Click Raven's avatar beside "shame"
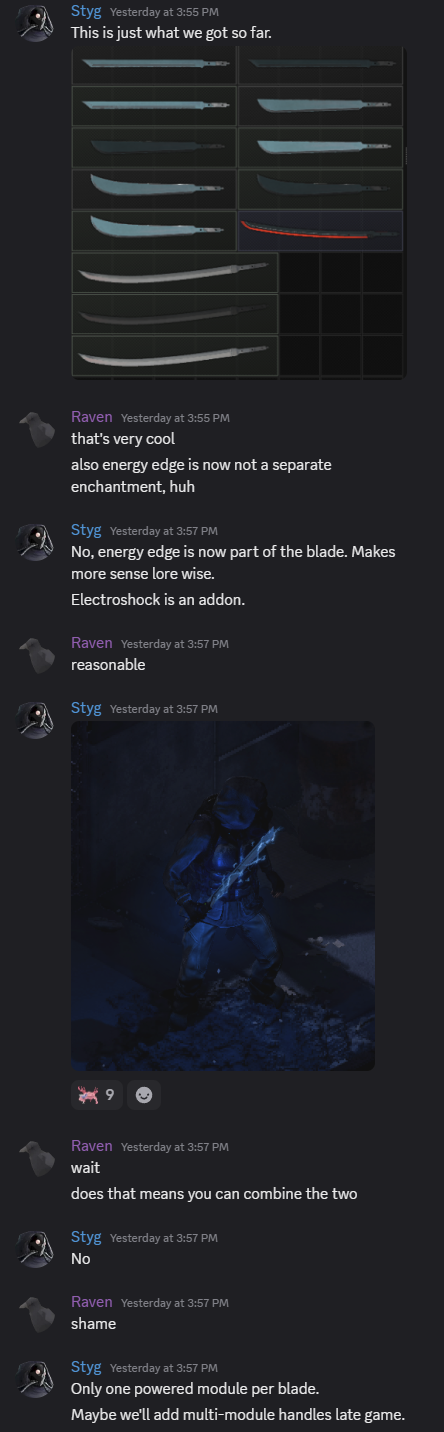Image resolution: width=444 pixels, height=1432 pixels. (36, 1313)
